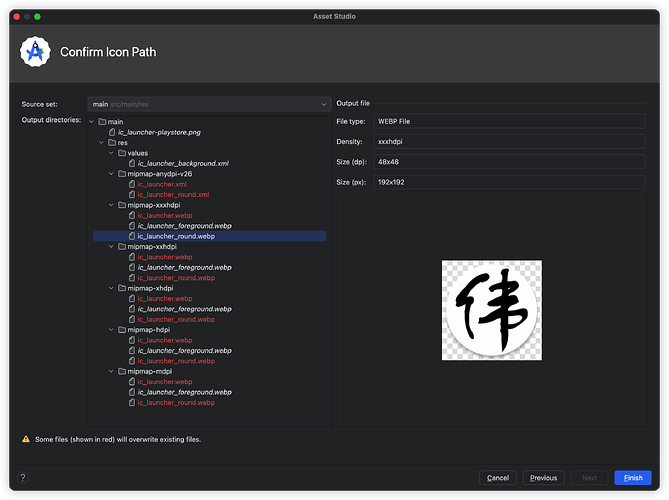
Task: Click the warning triangle icon
Action: [26, 439]
